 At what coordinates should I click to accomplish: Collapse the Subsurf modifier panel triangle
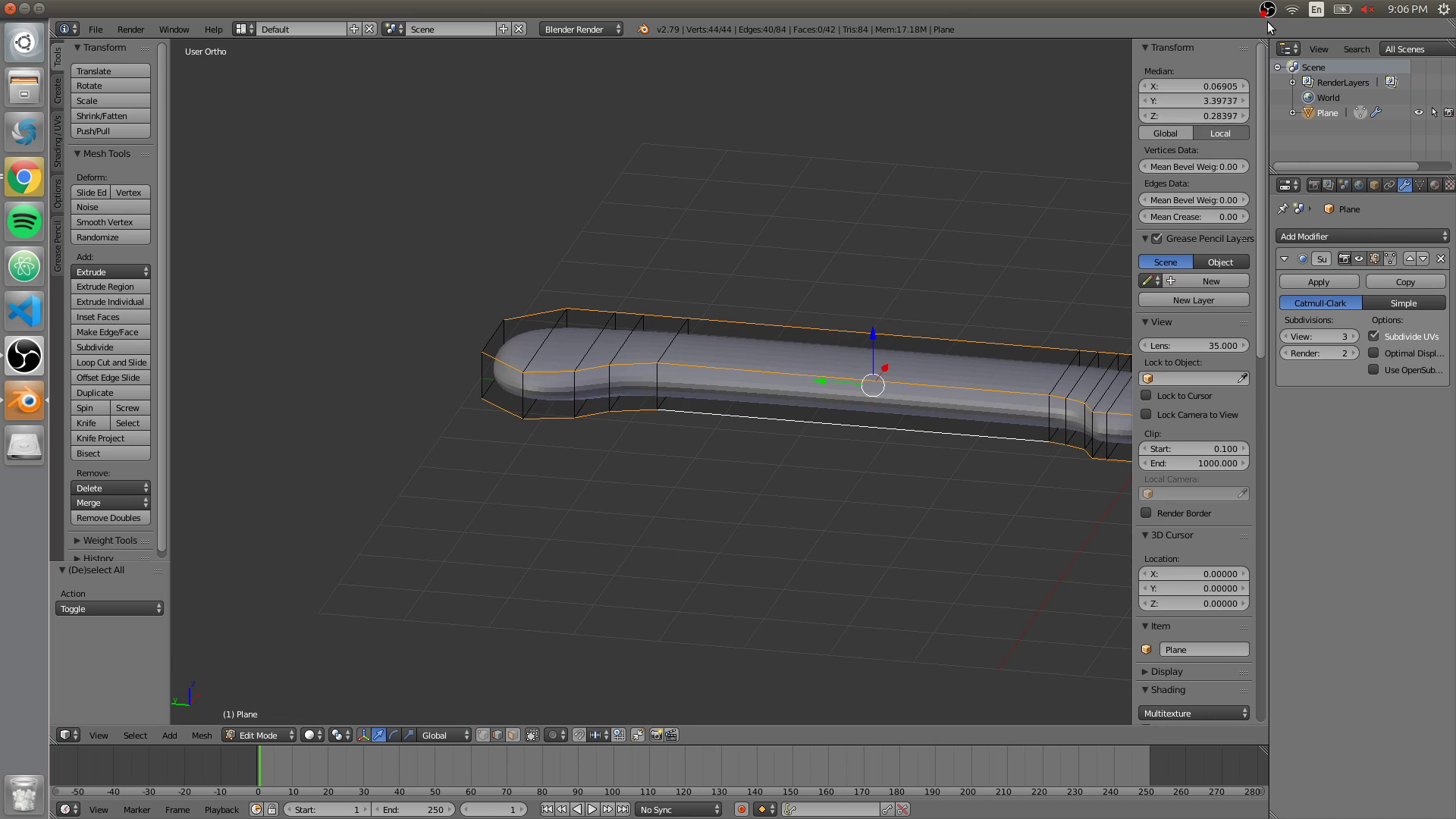pos(1284,259)
